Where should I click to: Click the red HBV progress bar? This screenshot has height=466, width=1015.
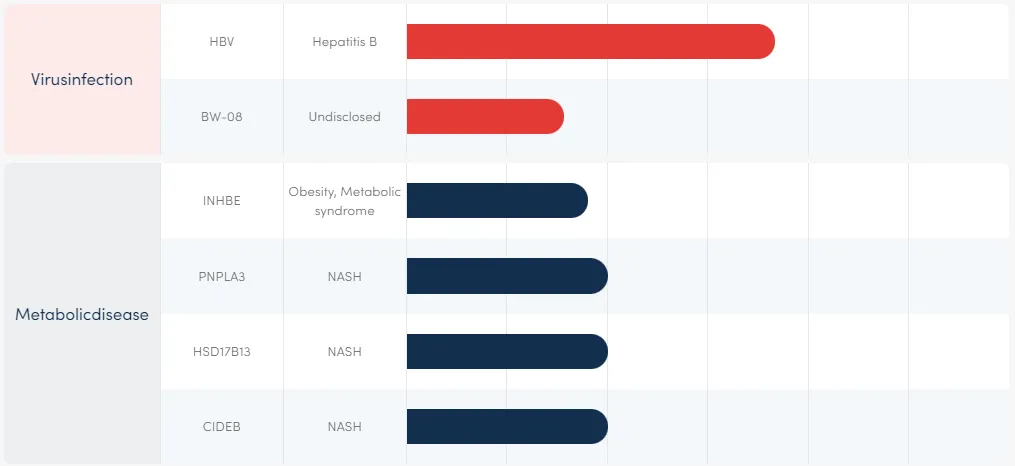(590, 42)
